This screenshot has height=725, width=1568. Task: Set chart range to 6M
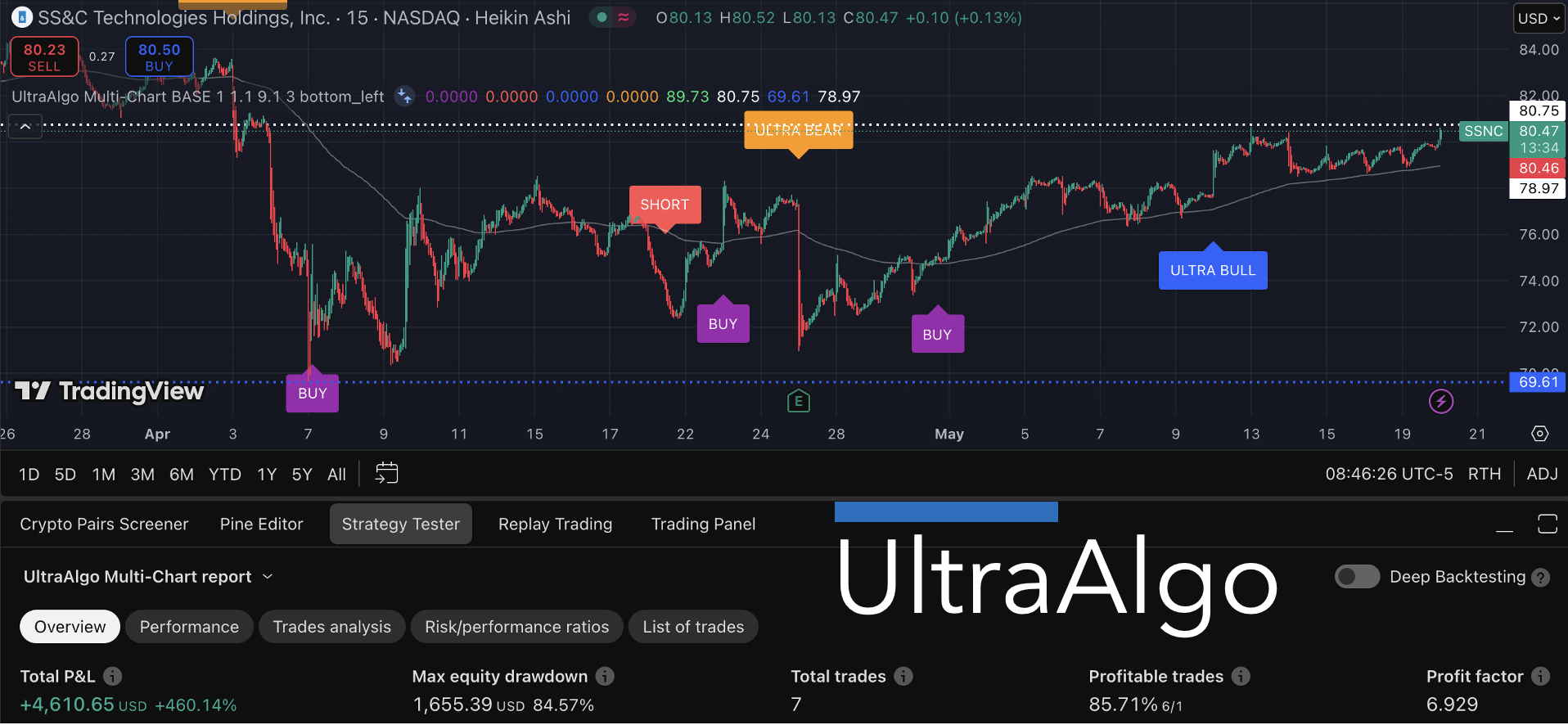click(x=182, y=474)
